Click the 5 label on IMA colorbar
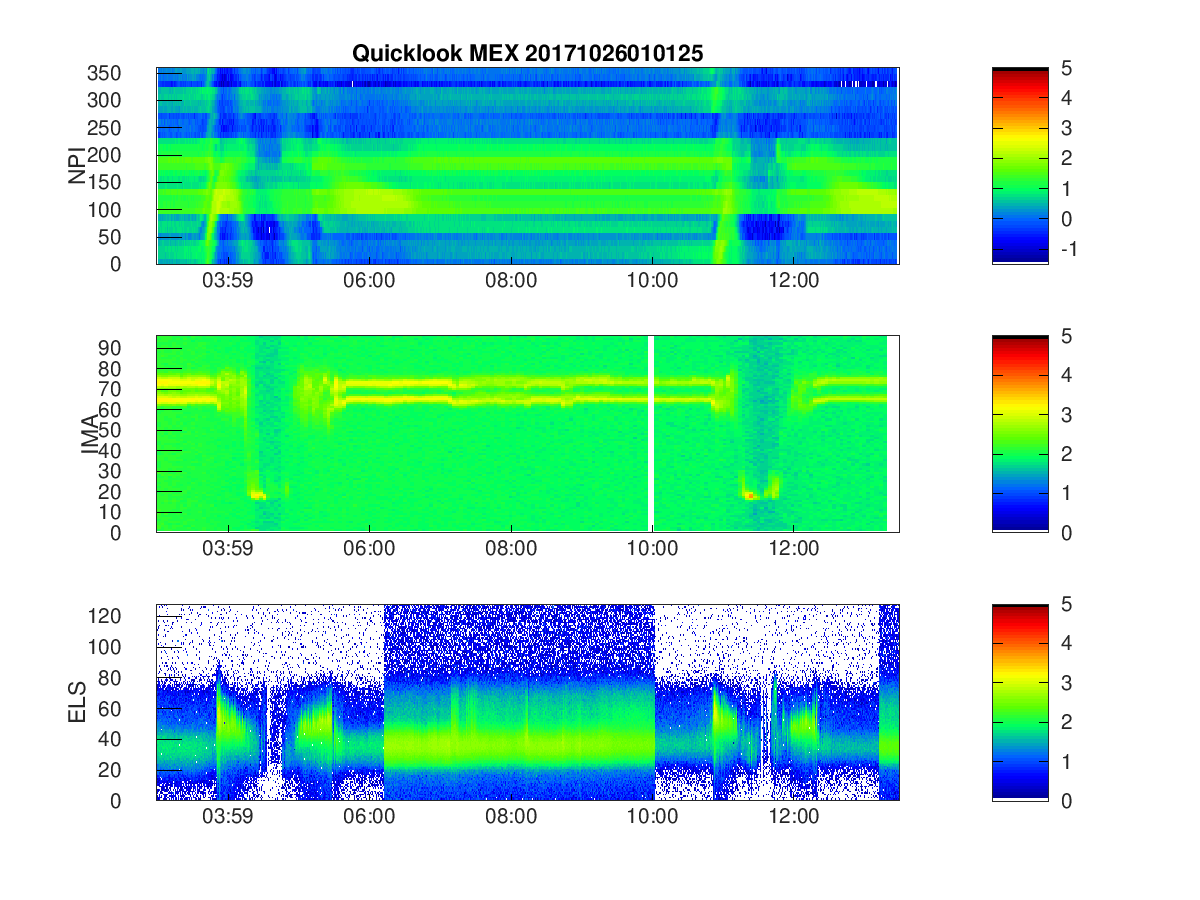1200x900 pixels. click(1065, 336)
